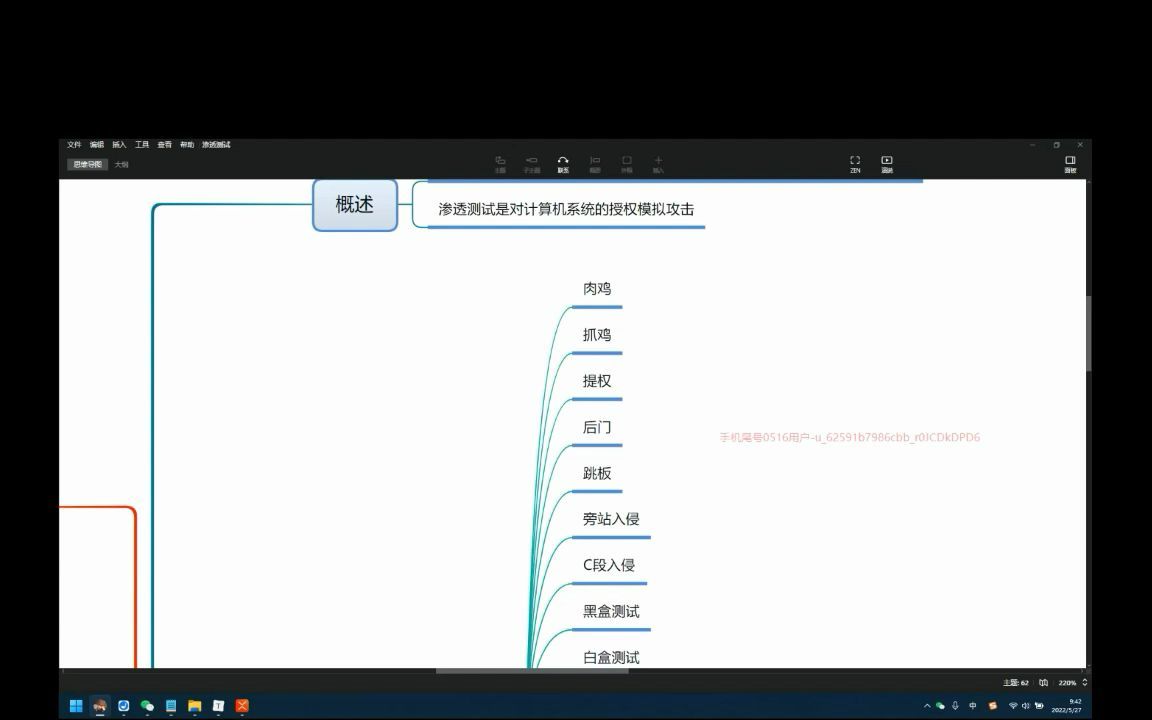Show the minimap from the status bar
The width and height of the screenshot is (1152, 720).
click(1042, 682)
